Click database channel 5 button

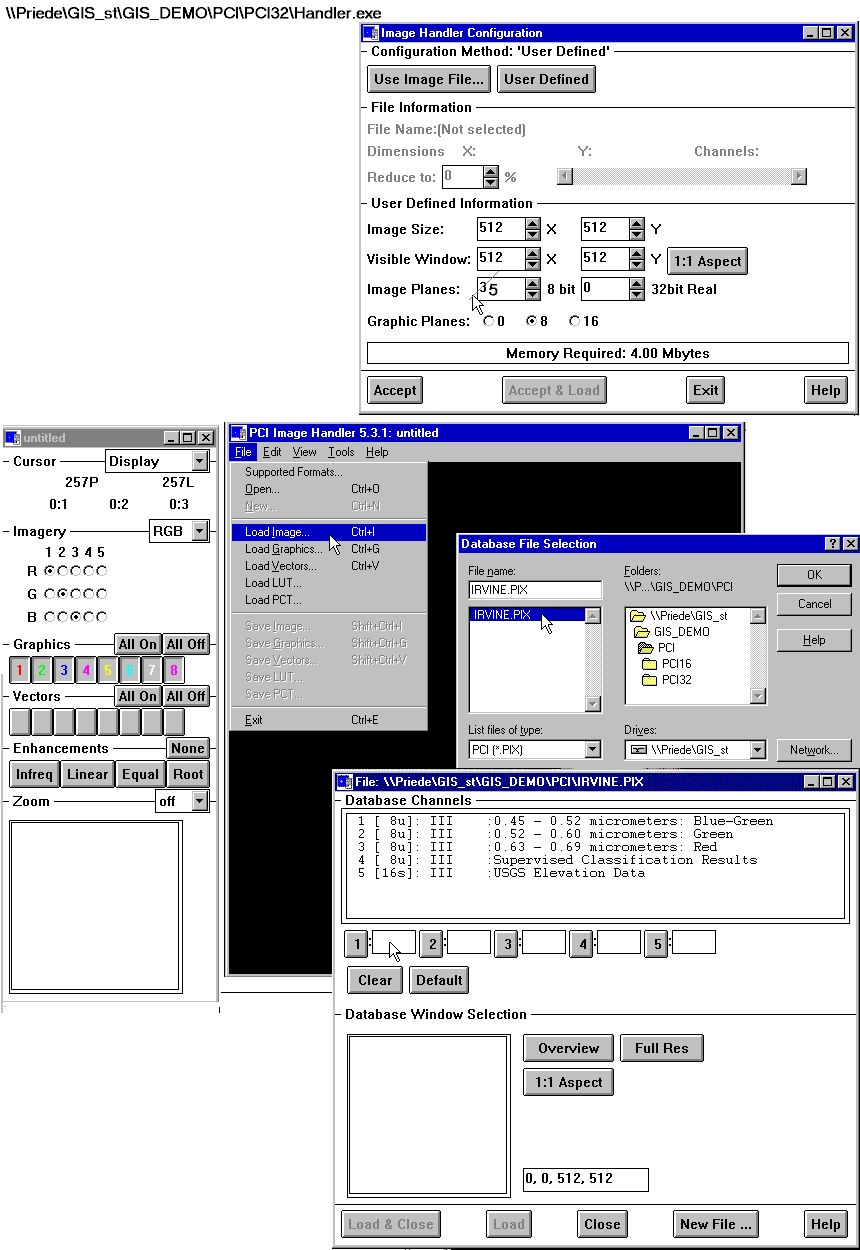pyautogui.click(x=656, y=944)
